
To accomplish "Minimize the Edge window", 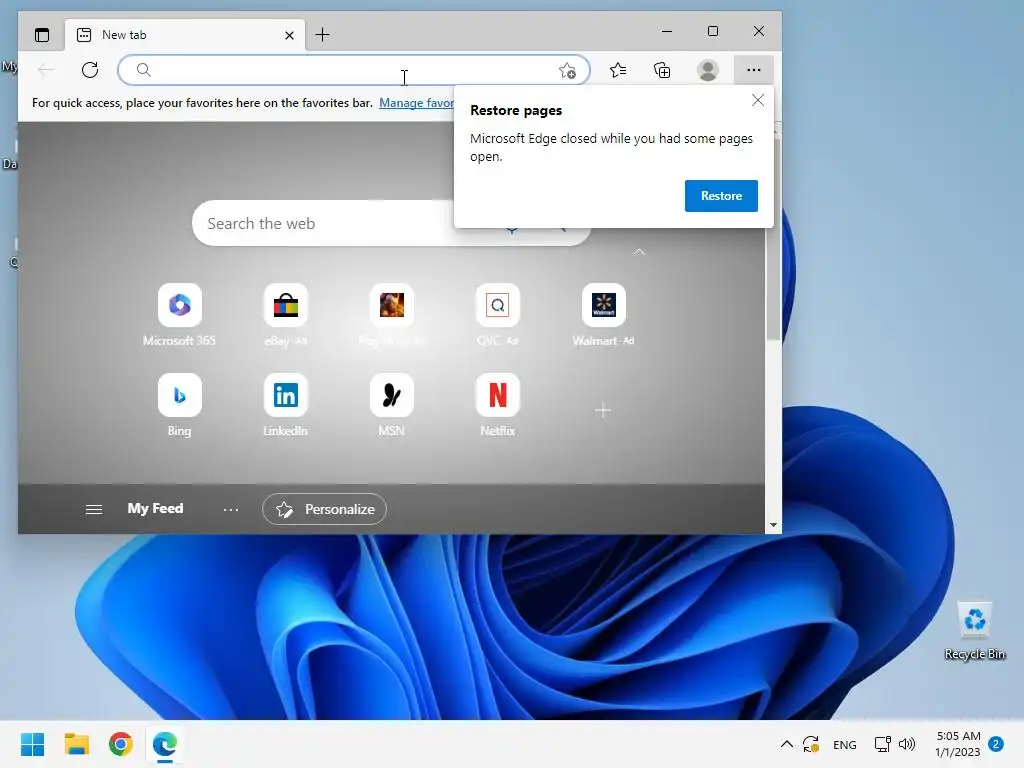I will 667,31.
